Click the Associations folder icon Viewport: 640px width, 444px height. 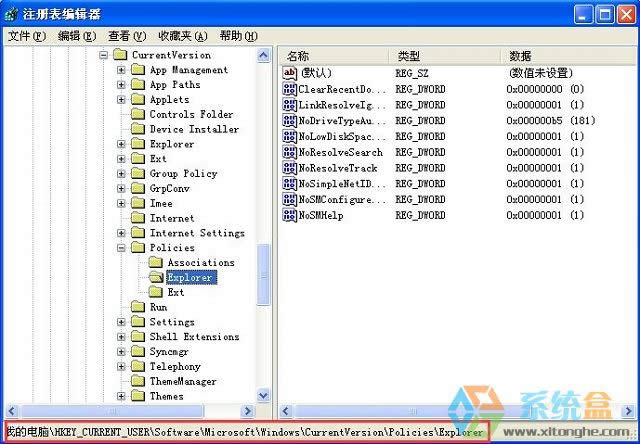coord(156,262)
